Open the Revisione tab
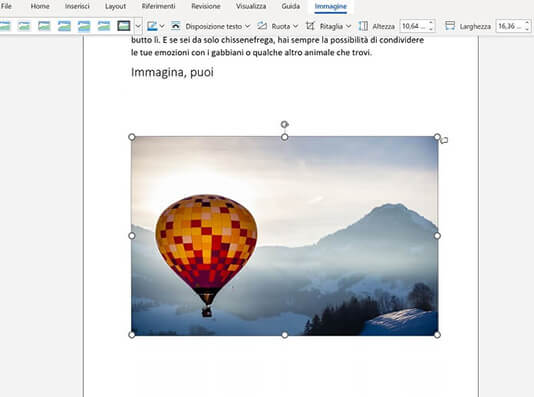Image resolution: width=534 pixels, height=397 pixels. pyautogui.click(x=206, y=6)
